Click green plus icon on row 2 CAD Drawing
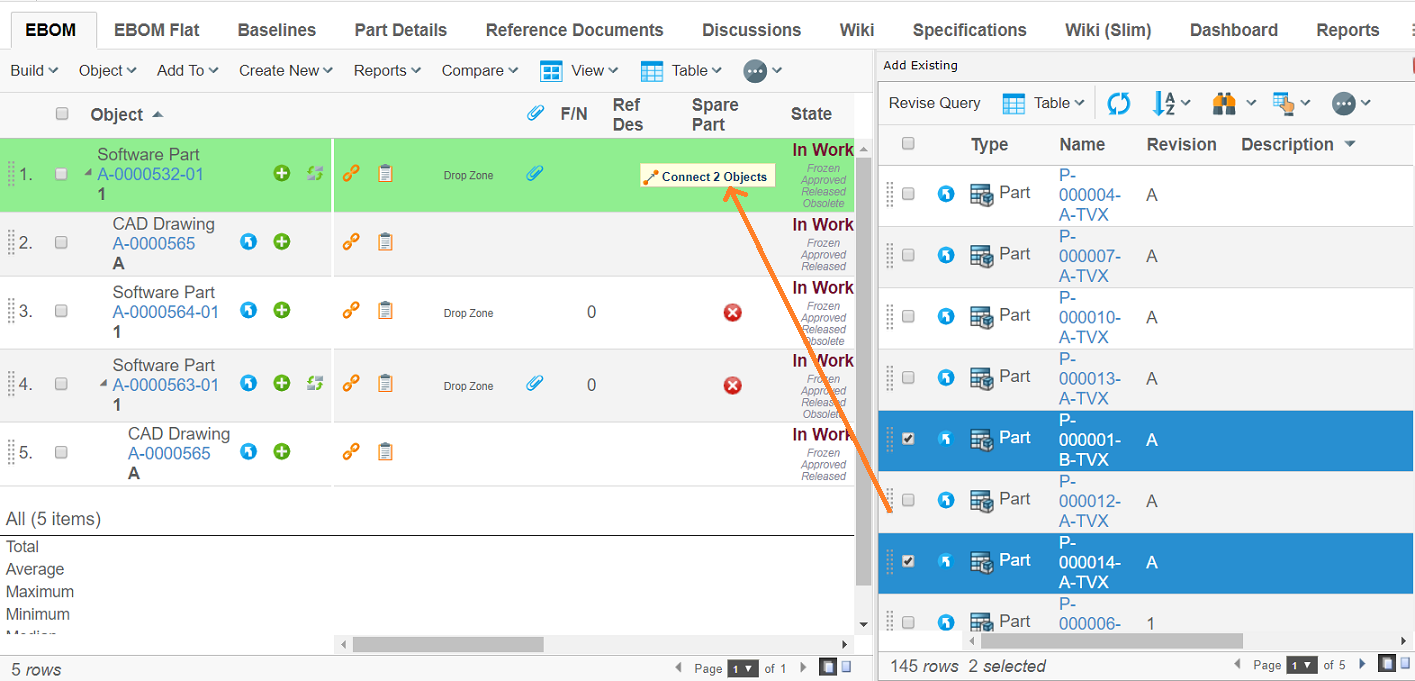 (282, 242)
